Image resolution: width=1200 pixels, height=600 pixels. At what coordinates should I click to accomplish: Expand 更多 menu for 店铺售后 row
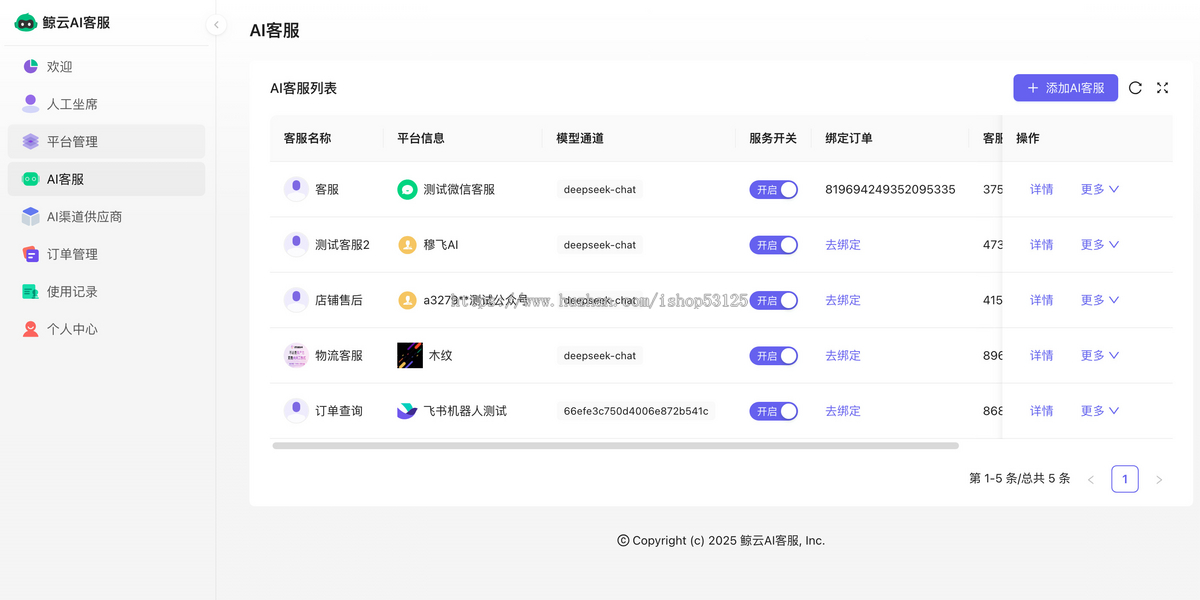click(x=1100, y=300)
